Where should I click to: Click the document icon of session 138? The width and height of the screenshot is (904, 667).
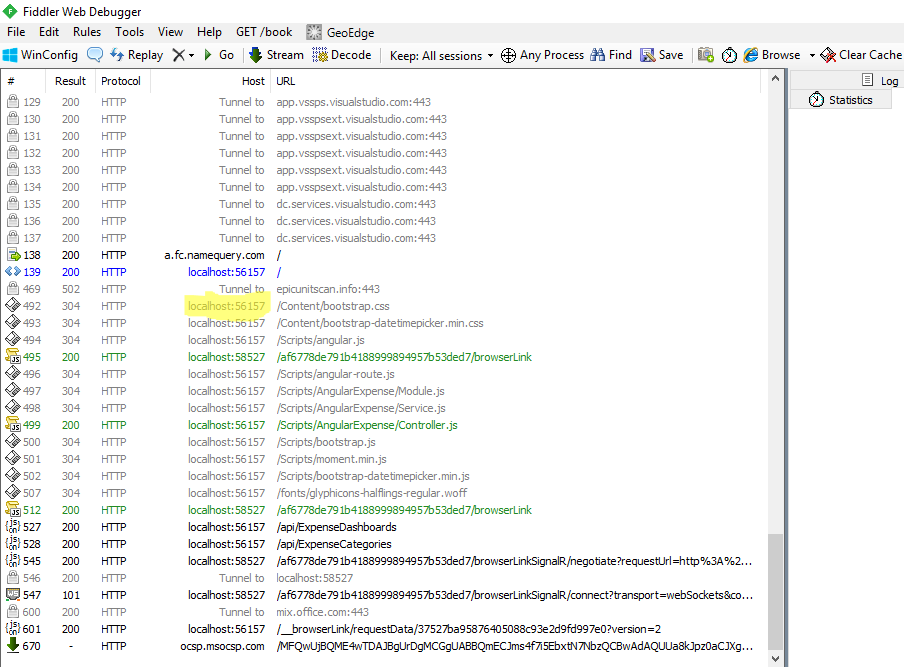[x=13, y=255]
